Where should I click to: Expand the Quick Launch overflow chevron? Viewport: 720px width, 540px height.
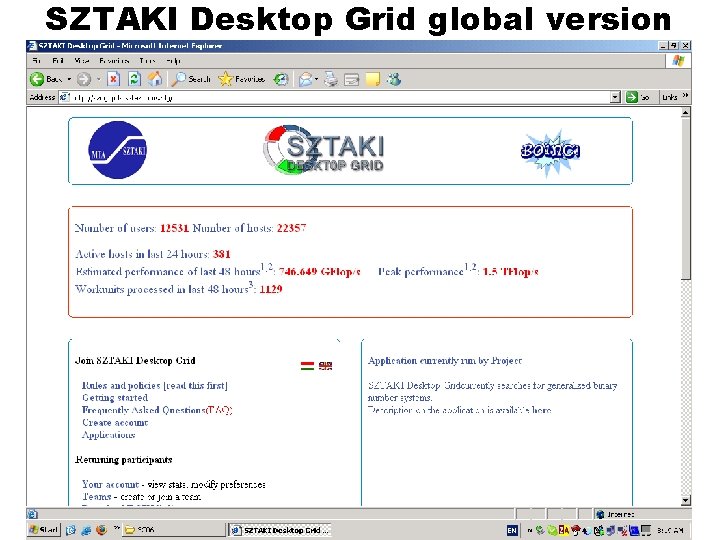(117, 528)
